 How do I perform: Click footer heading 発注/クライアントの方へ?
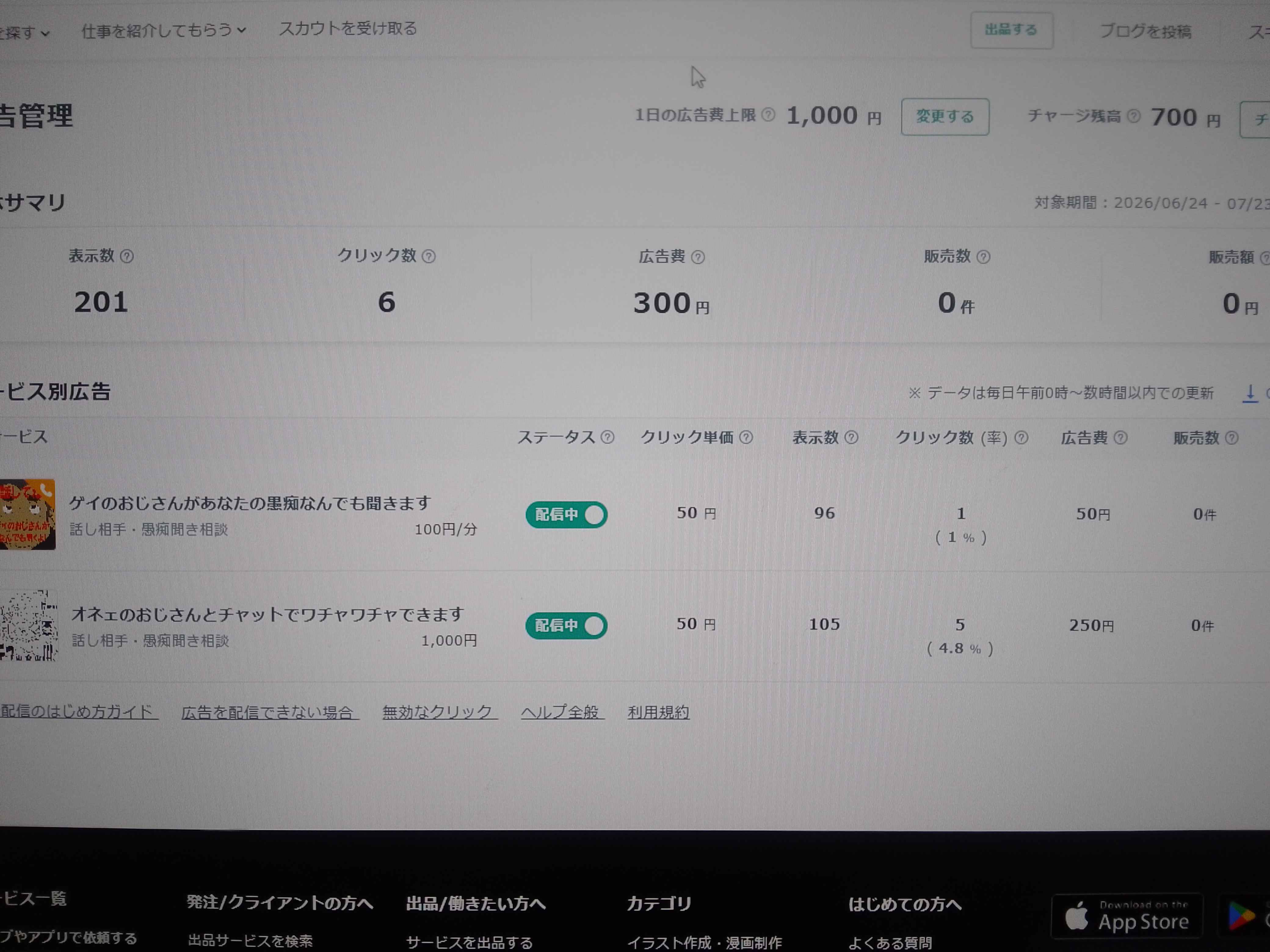tap(280, 903)
